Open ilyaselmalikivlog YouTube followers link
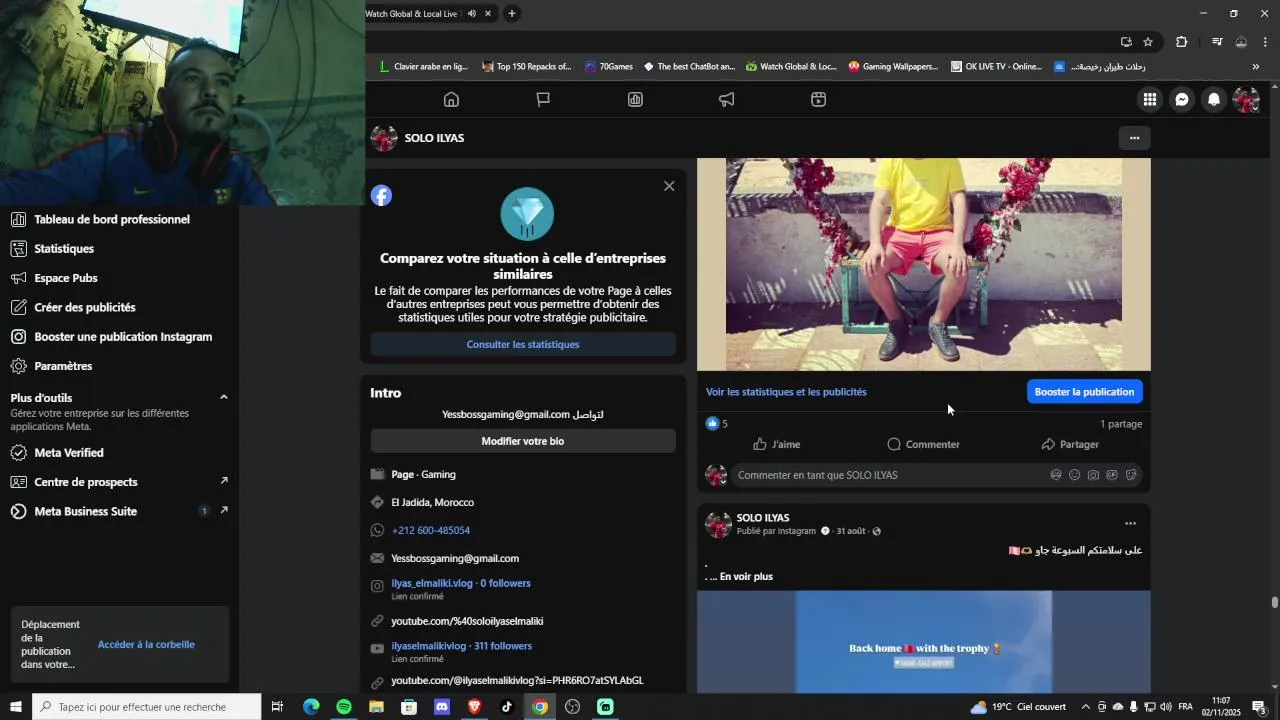 [461, 647]
